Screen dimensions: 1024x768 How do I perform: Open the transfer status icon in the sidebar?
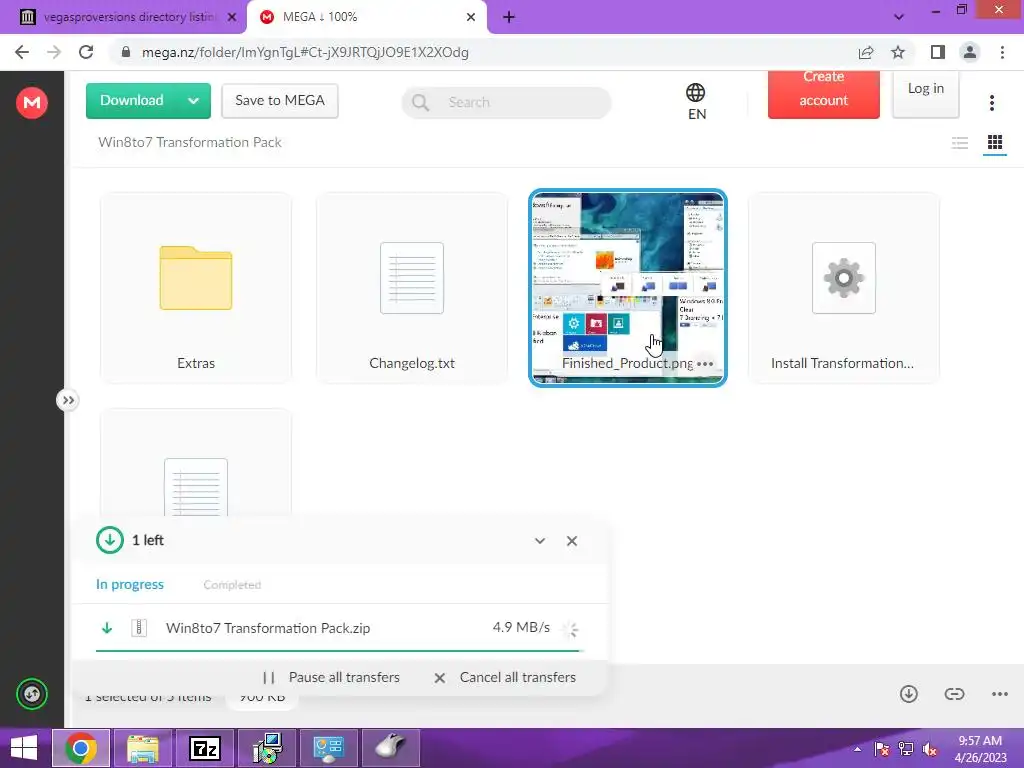pos(31,694)
